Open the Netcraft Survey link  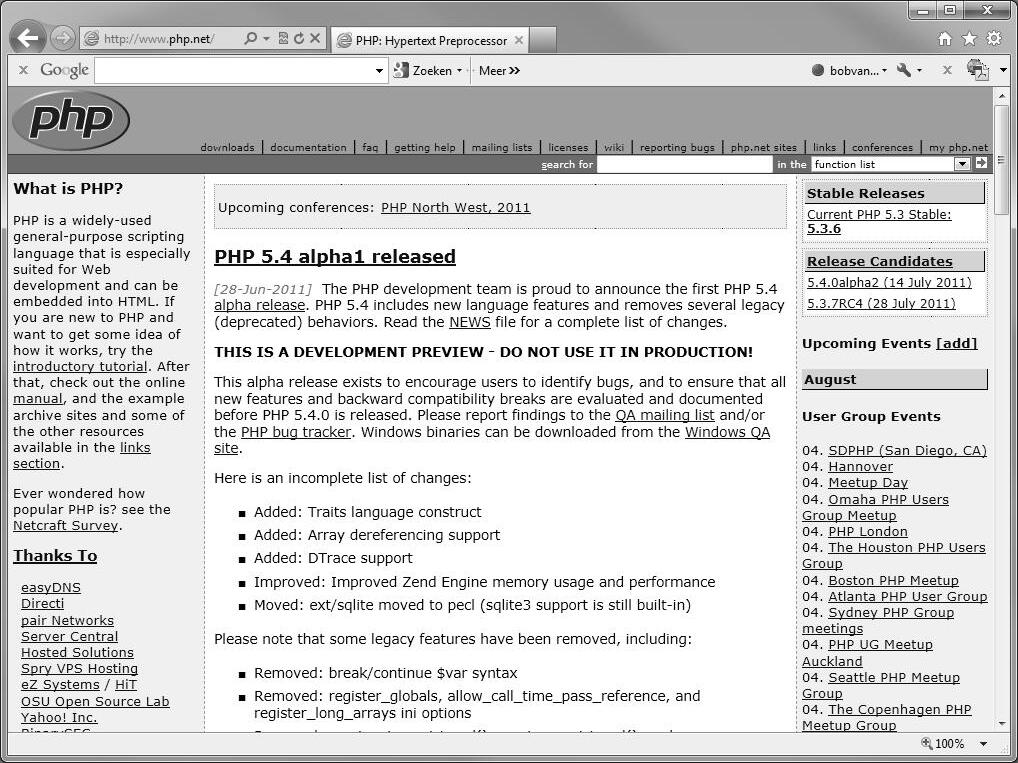66,525
